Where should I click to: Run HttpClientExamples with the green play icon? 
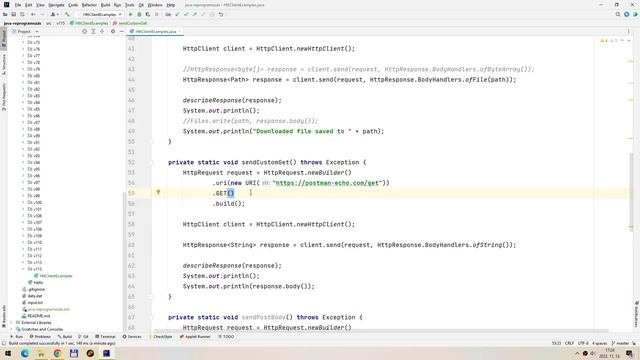pyautogui.click(x=130, y=15)
